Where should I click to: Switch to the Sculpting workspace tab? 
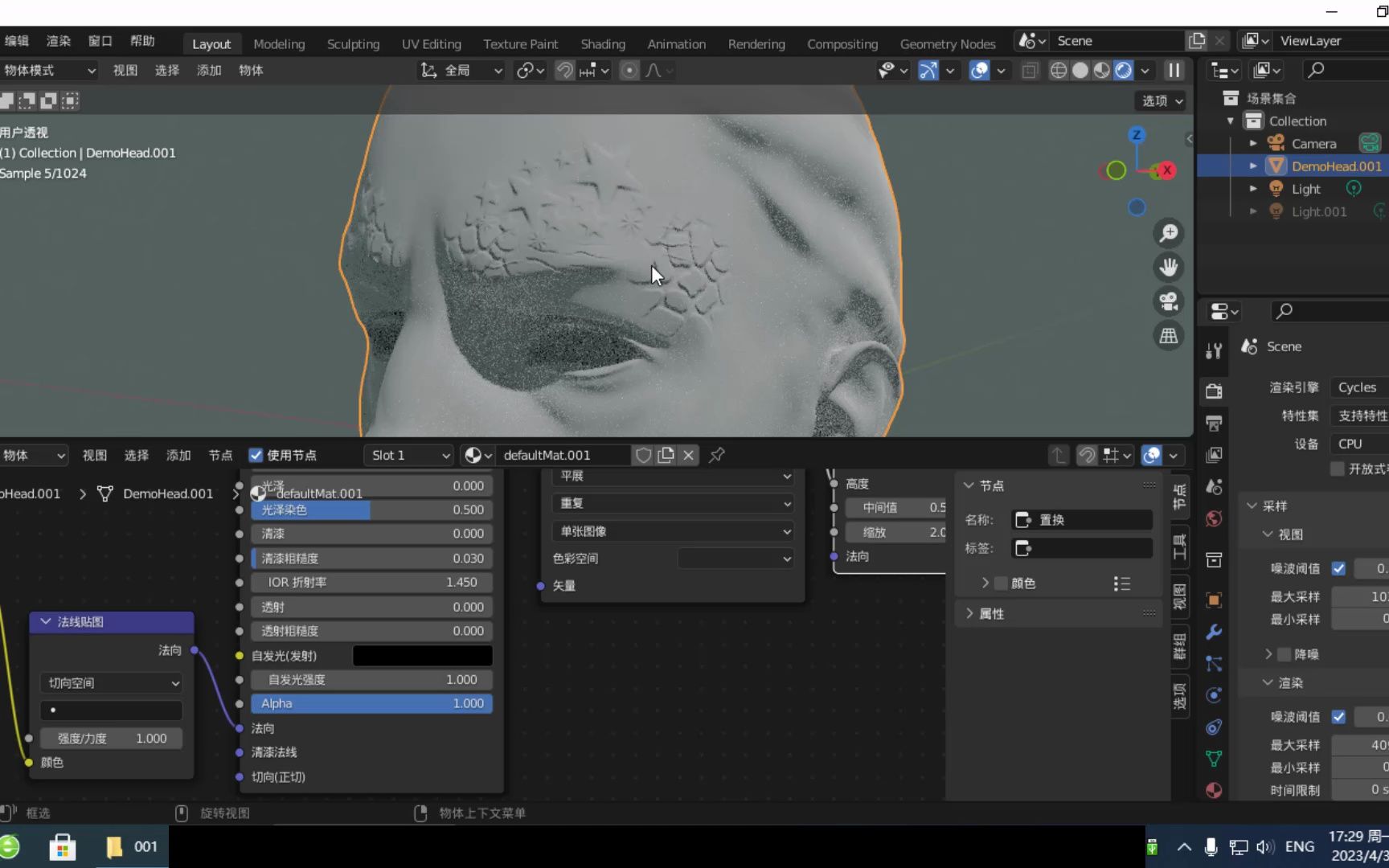[353, 43]
